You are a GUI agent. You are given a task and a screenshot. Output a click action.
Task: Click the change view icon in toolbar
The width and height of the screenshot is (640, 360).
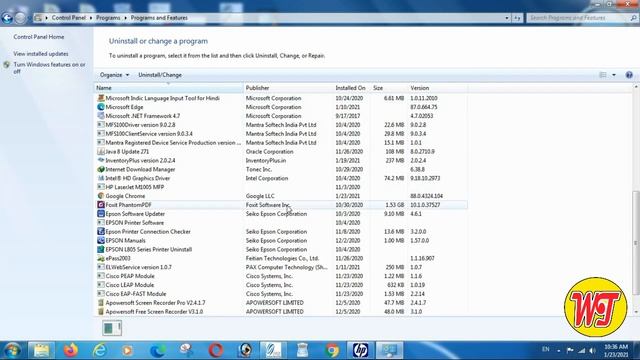click(x=603, y=75)
